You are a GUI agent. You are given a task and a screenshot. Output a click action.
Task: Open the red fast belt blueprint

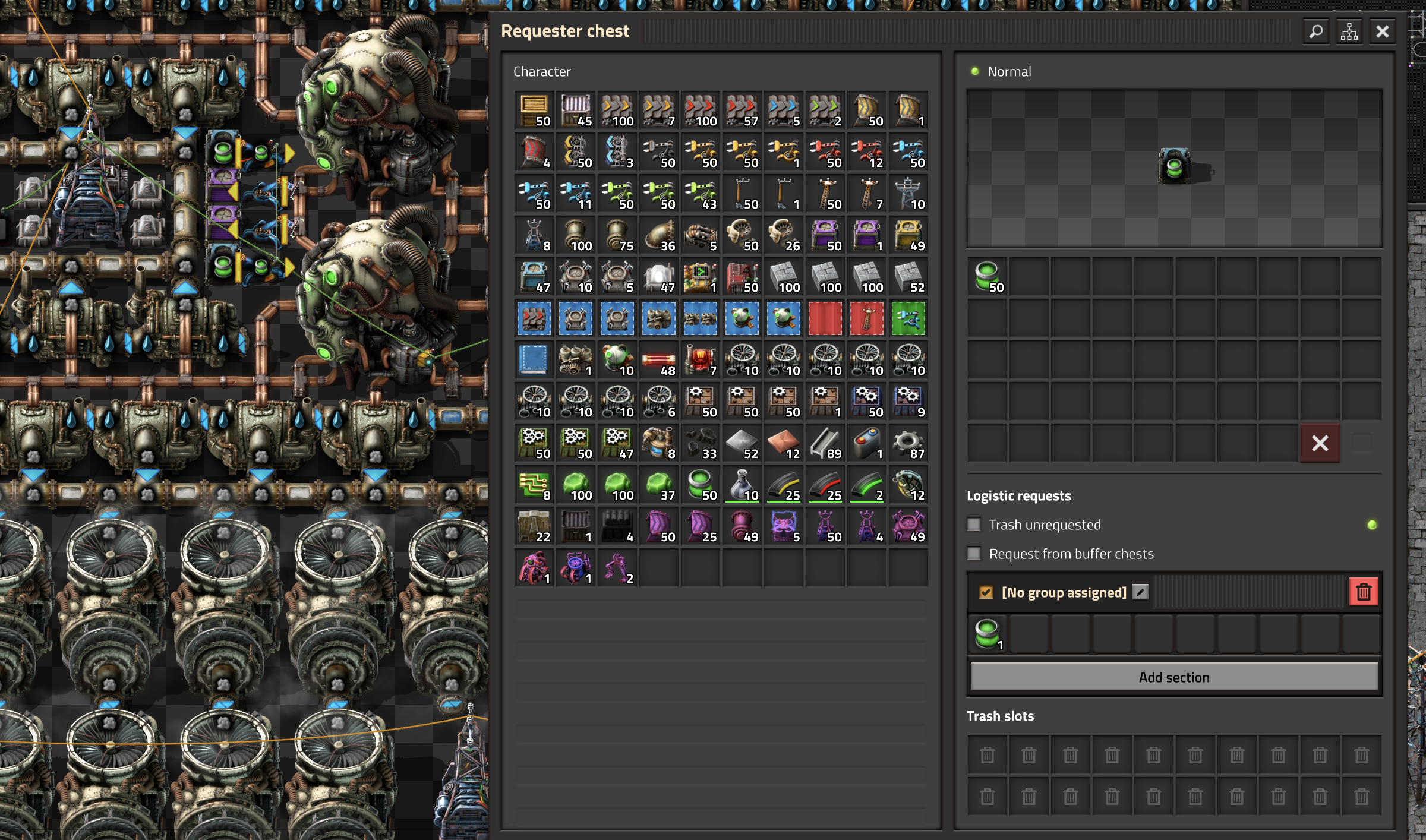[534, 318]
